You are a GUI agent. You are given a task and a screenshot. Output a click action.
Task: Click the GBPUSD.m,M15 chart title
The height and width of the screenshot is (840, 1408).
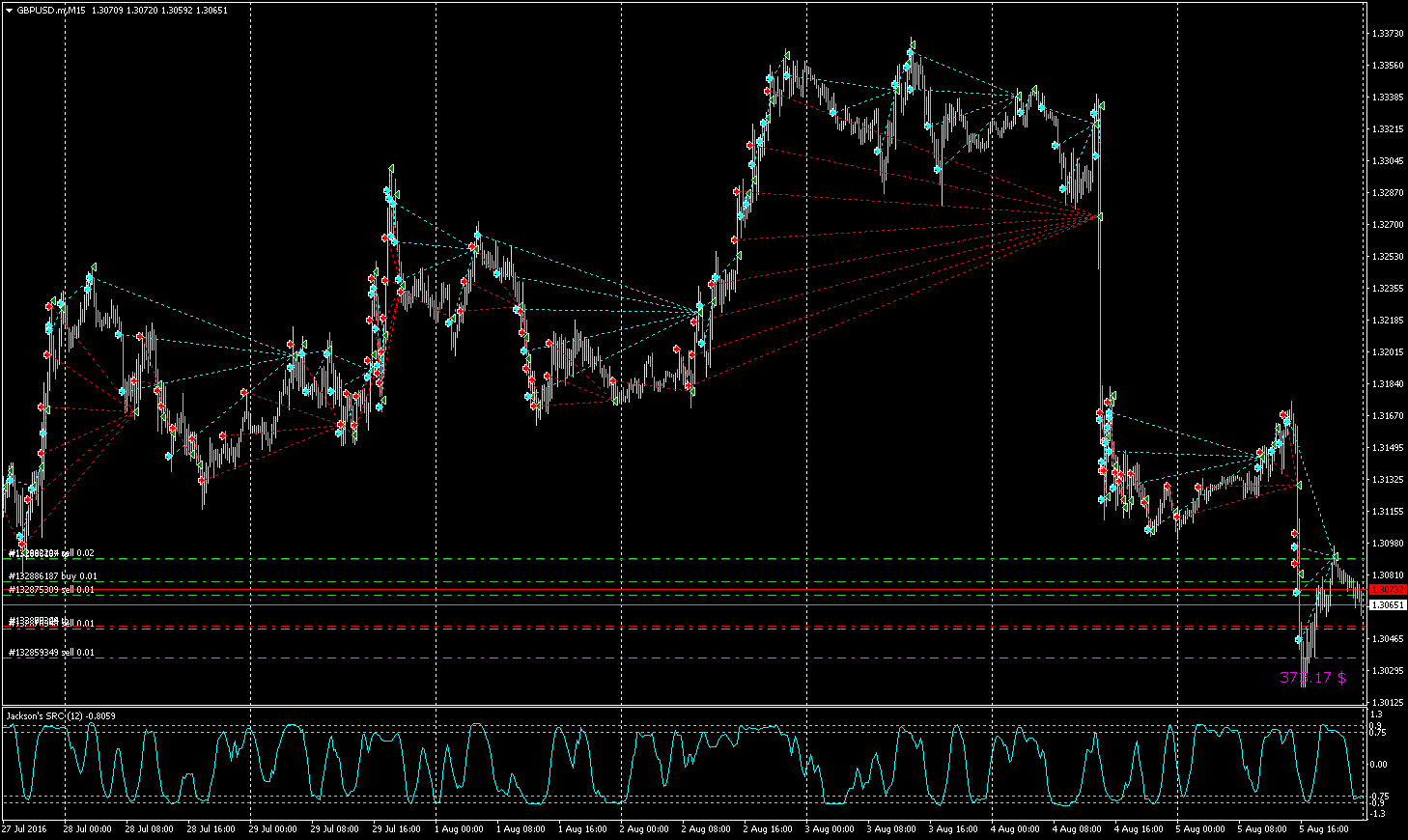click(x=51, y=11)
